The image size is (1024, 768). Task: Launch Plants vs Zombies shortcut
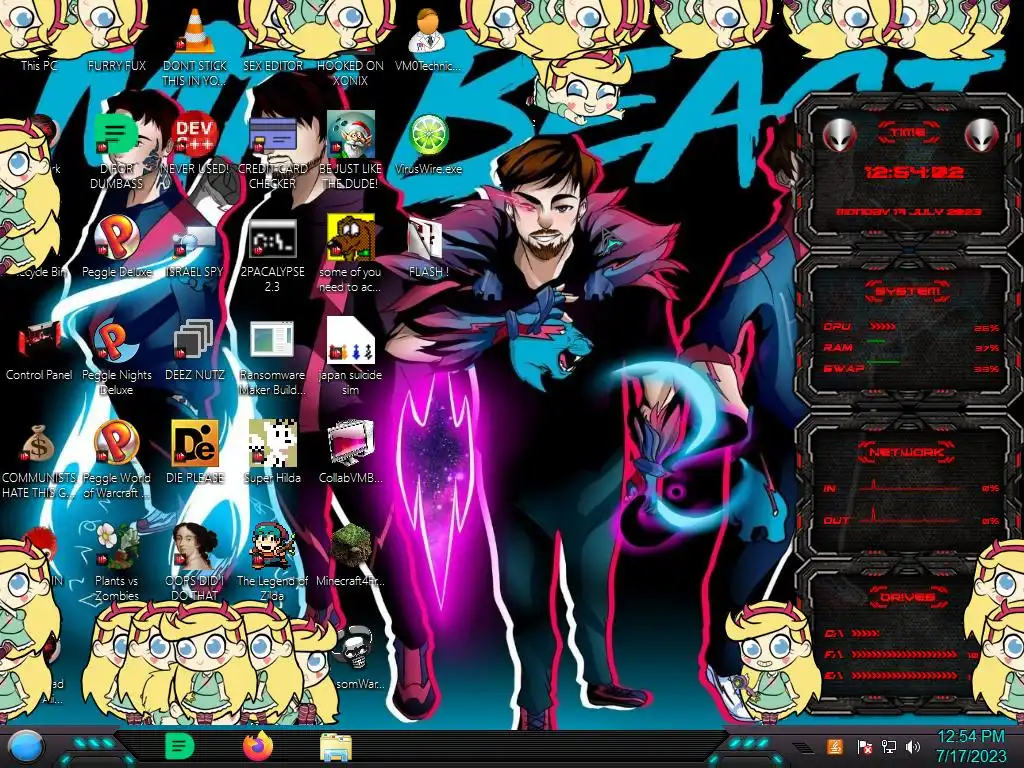[x=116, y=563]
